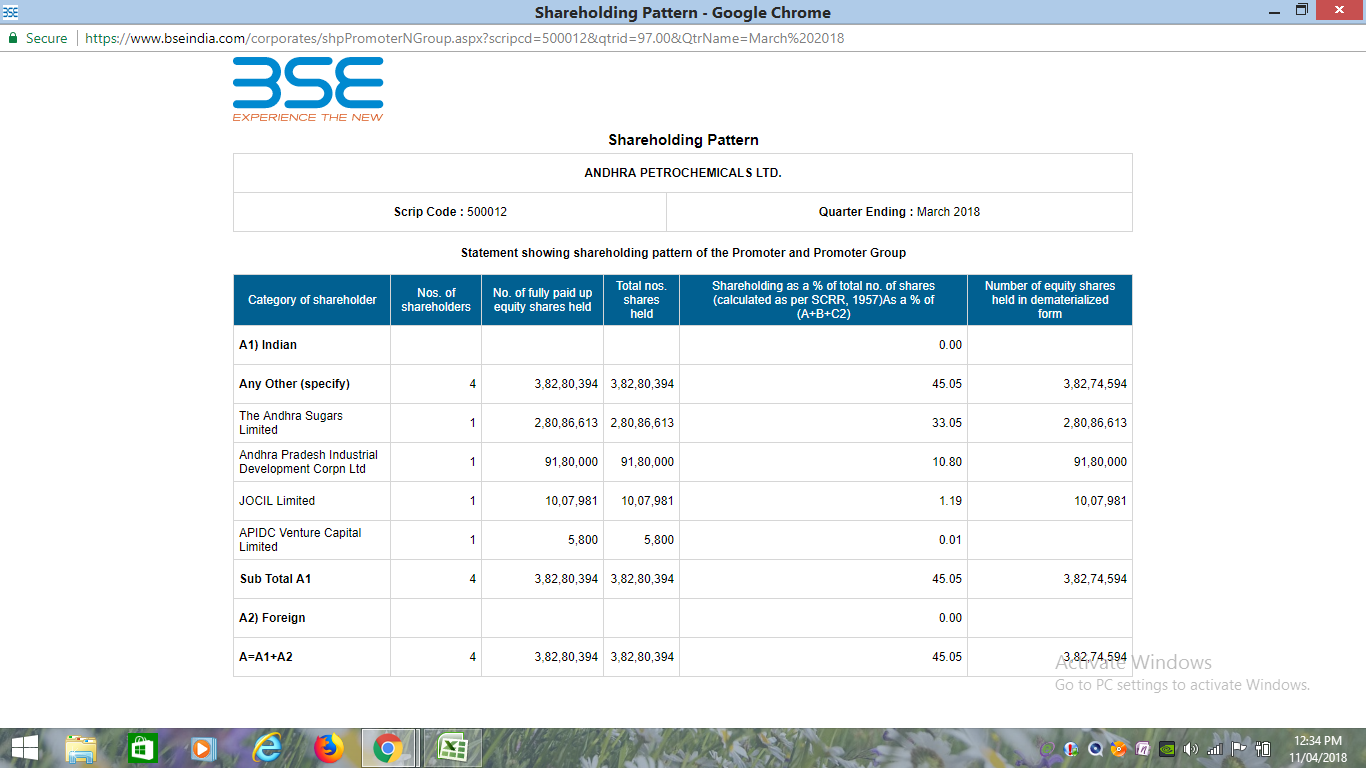The height and width of the screenshot is (768, 1366).
Task: Click the Chrome taskbar icon
Action: [x=389, y=747]
